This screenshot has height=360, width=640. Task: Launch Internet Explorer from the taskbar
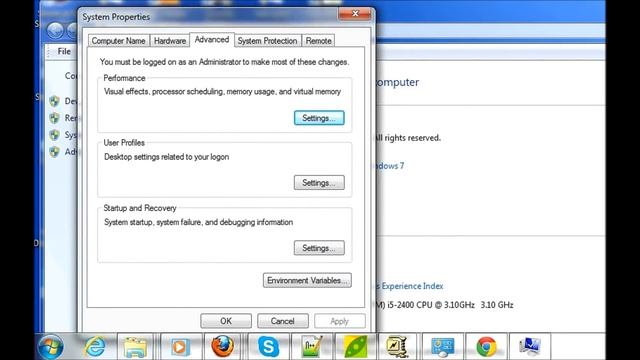tap(95, 347)
